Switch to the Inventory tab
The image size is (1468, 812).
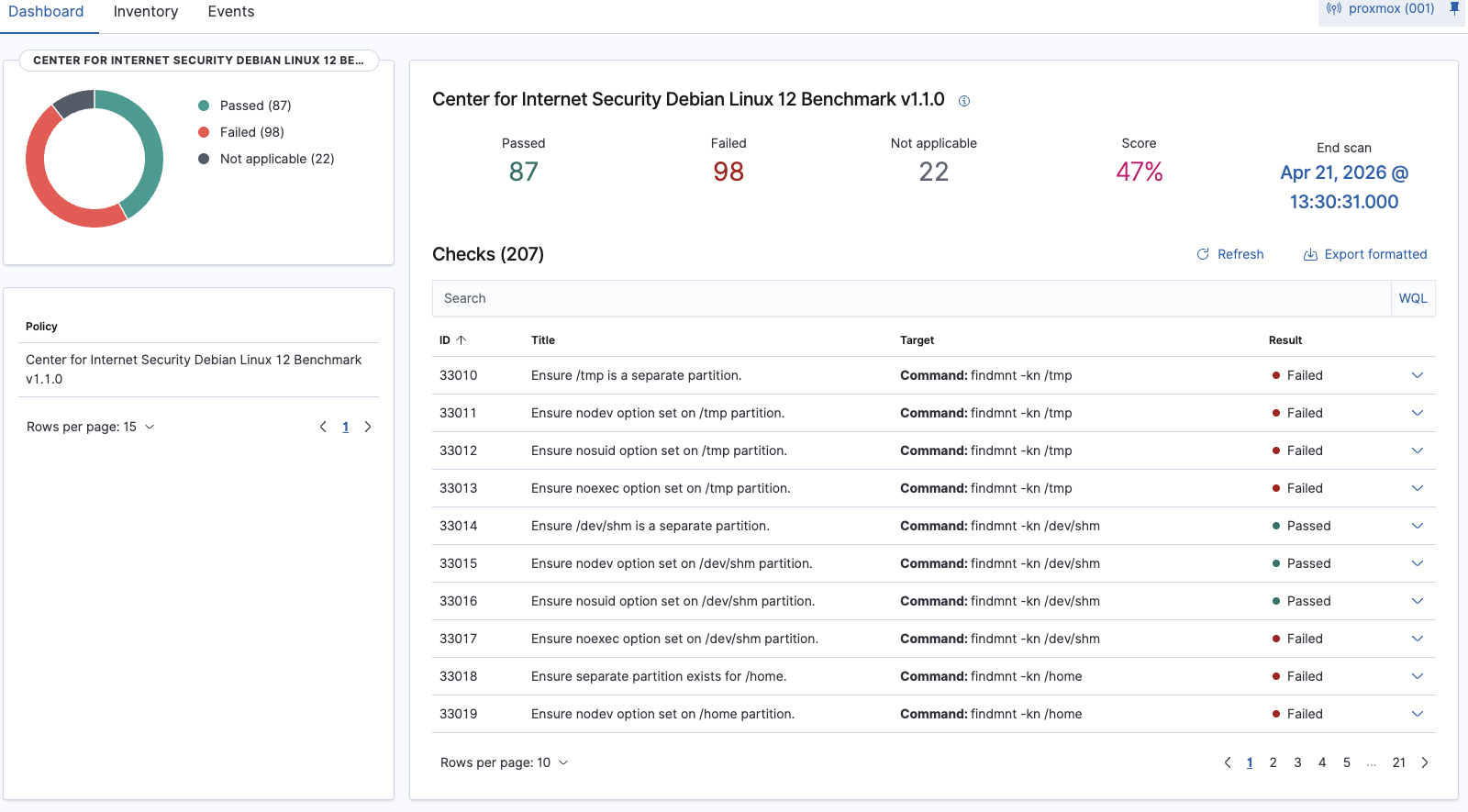click(x=146, y=12)
